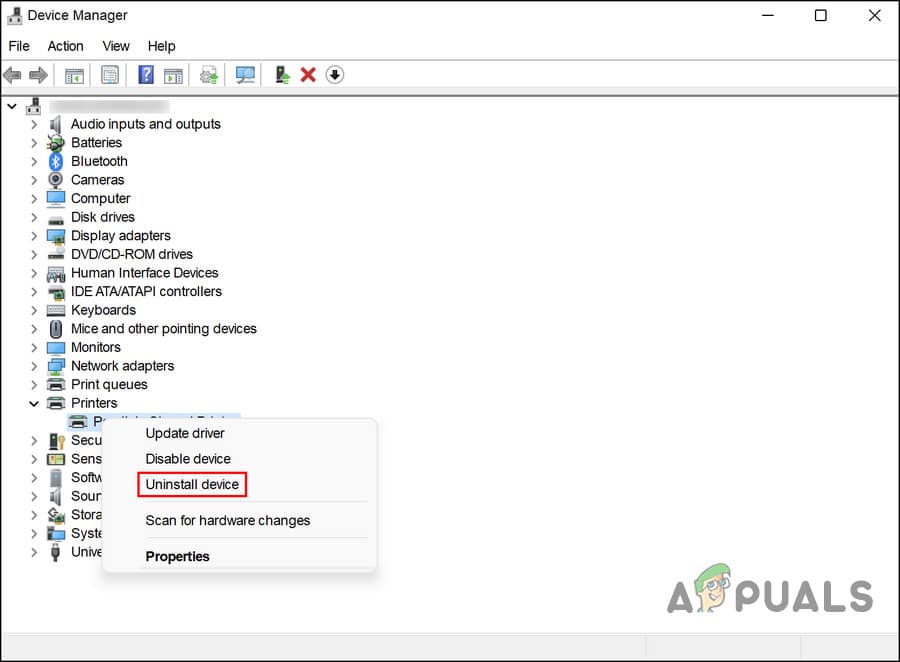This screenshot has width=900, height=662.
Task: Click the Help toolbar icon
Action: coord(145,74)
